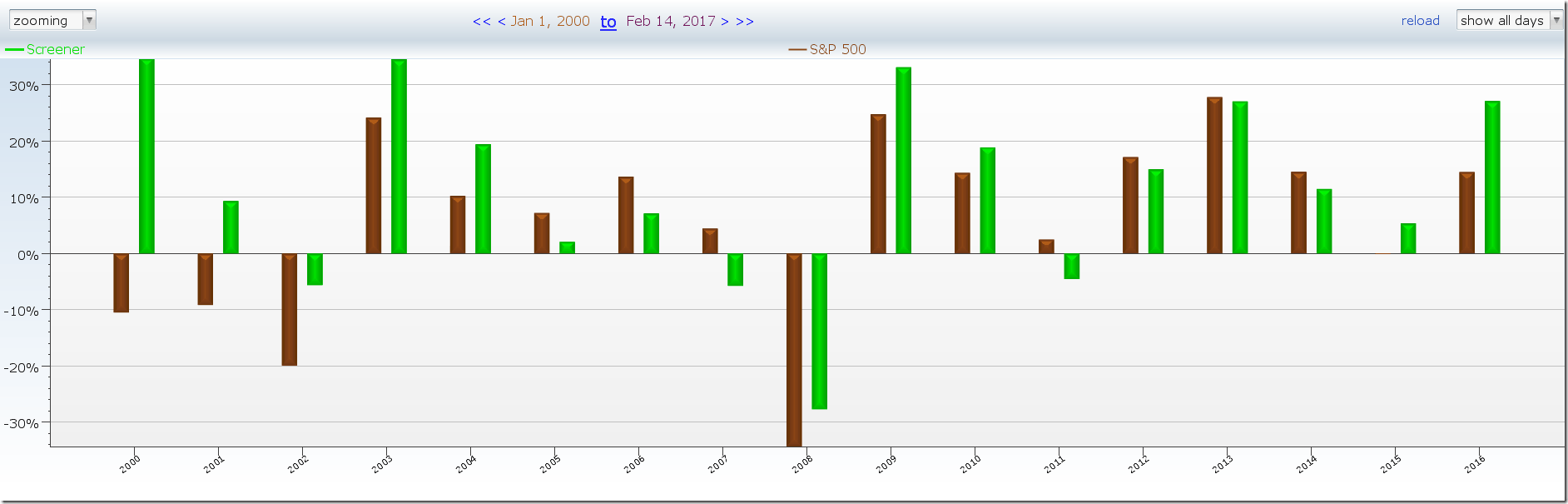Select the brown S&P 500 bar for 2005
Viewport: 1568px width, 504px height.
(x=542, y=233)
